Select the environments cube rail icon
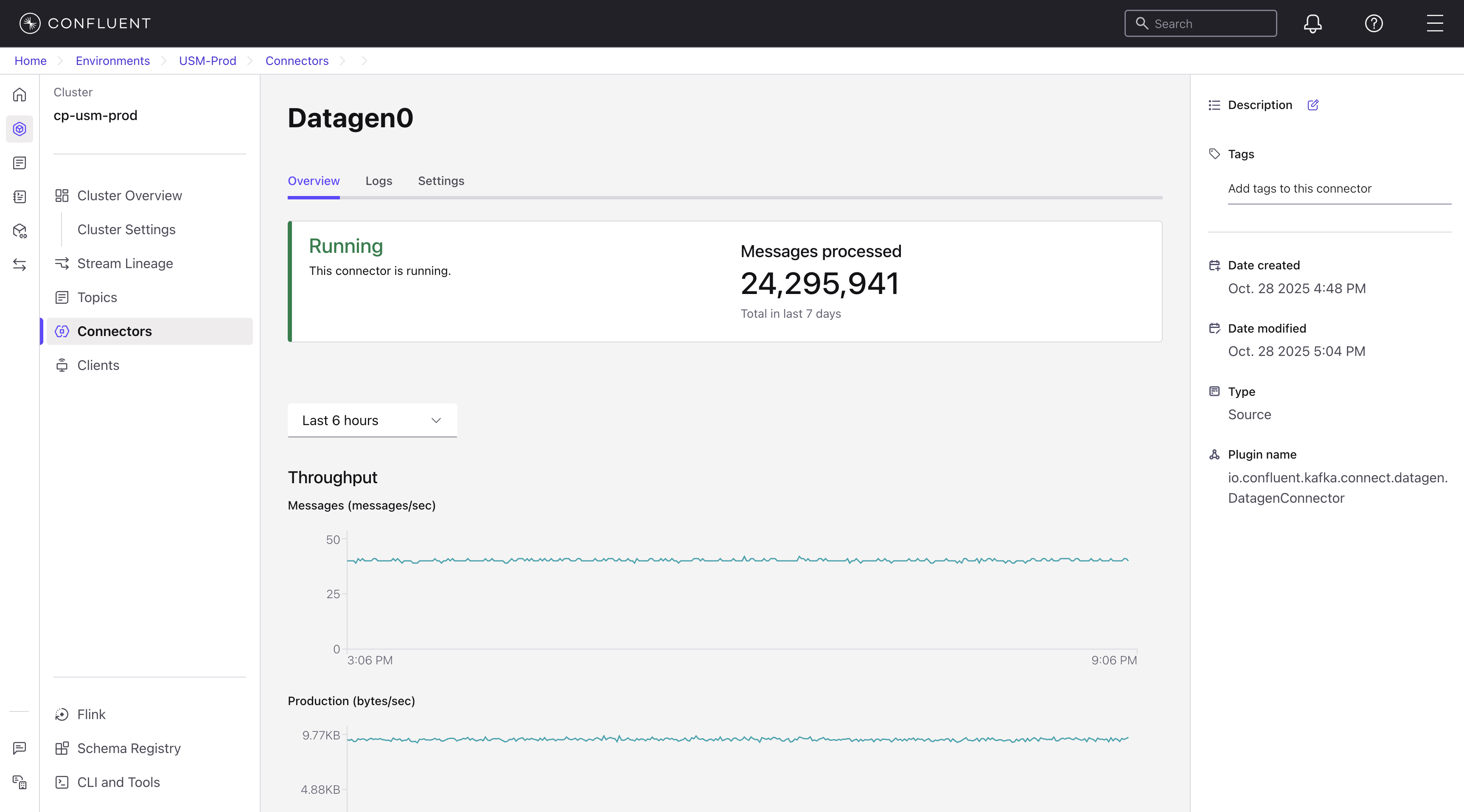This screenshot has height=812, width=1464. [x=20, y=129]
